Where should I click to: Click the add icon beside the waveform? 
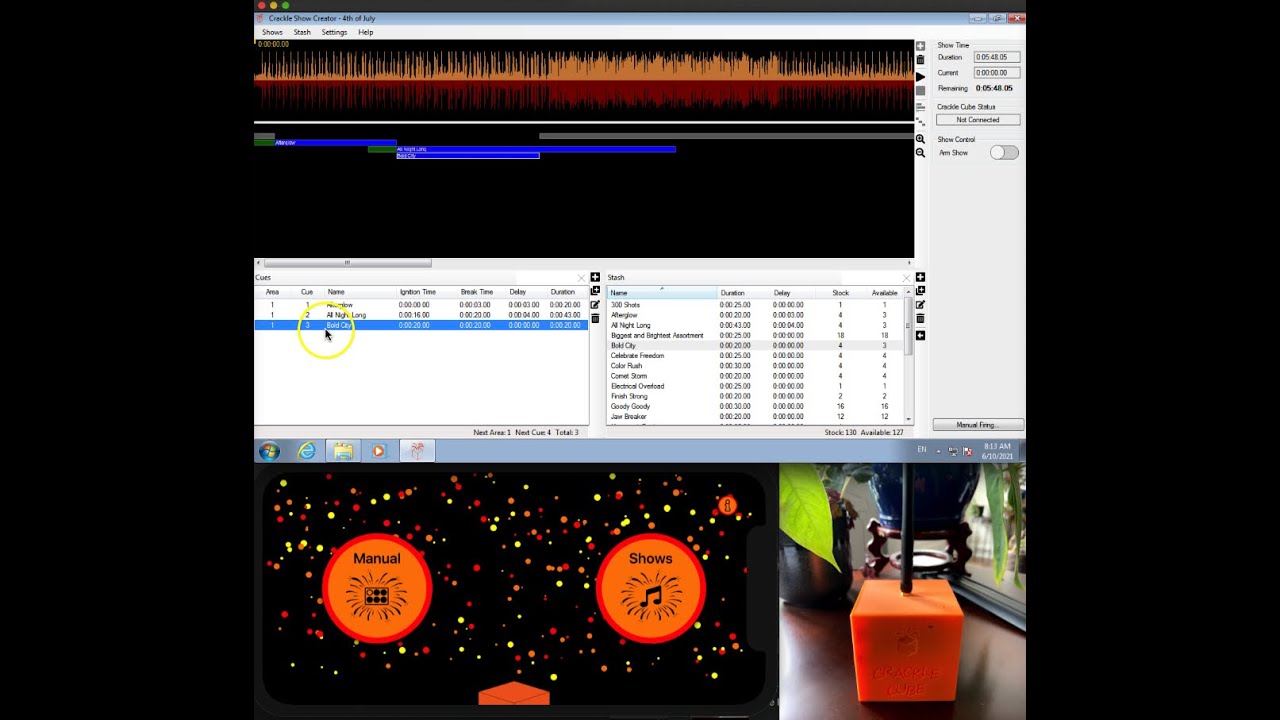[920, 47]
